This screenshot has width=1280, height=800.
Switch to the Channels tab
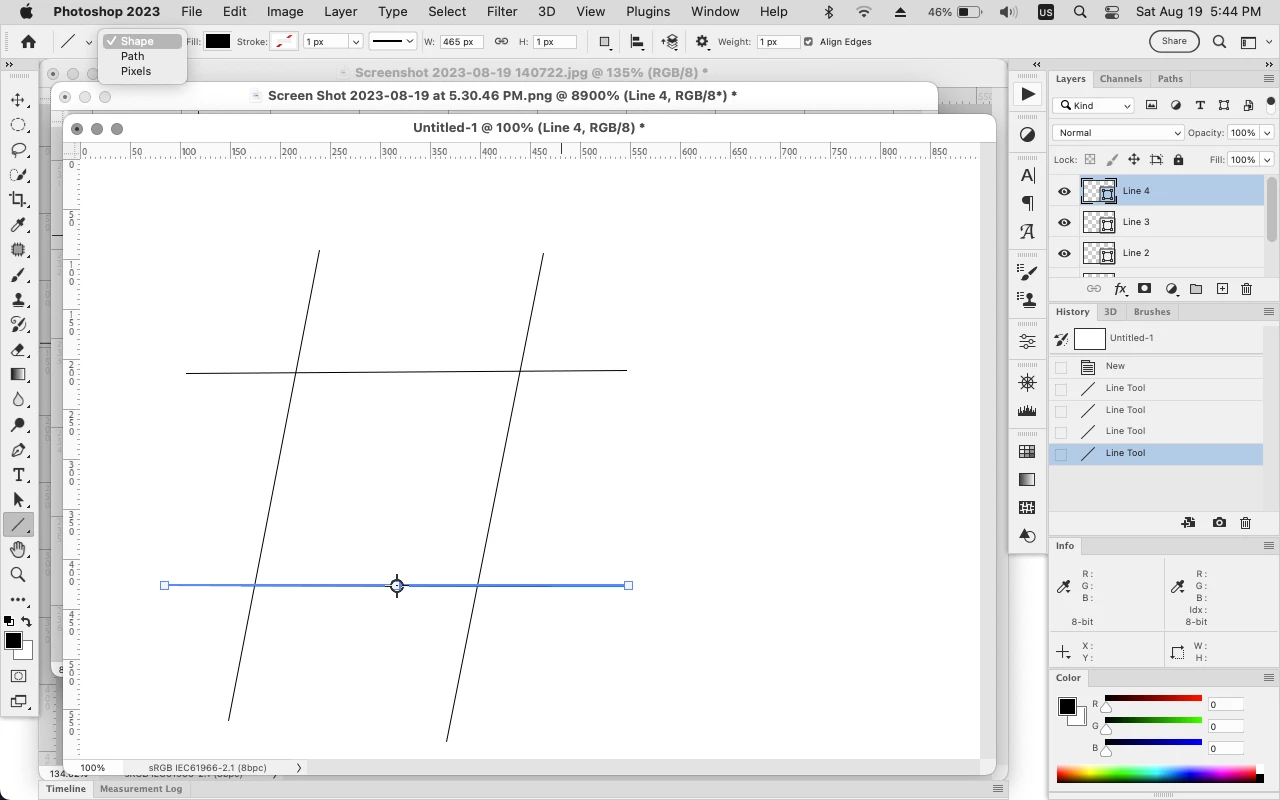tap(1121, 79)
